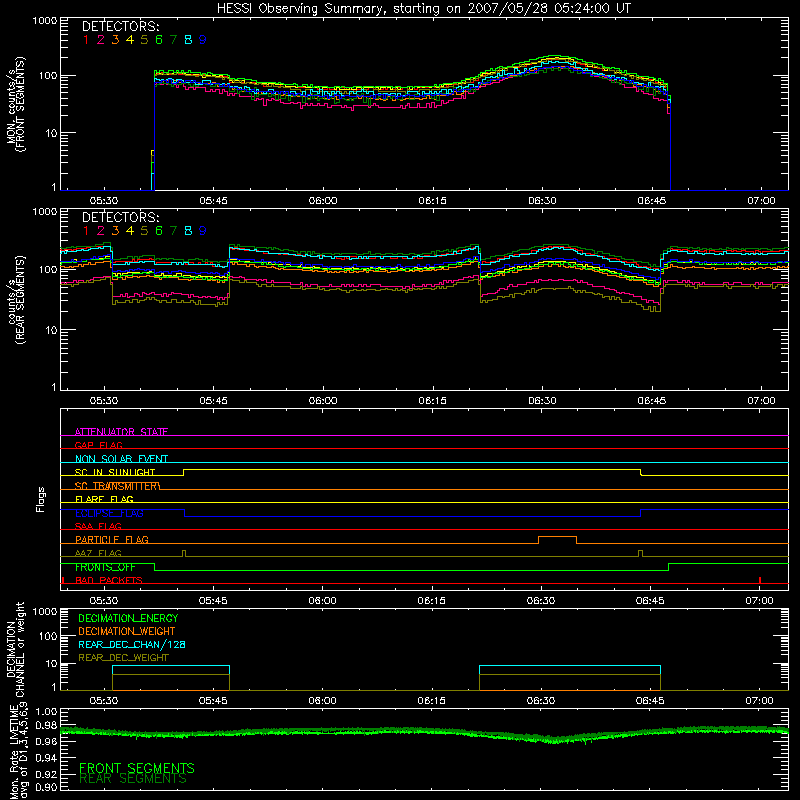Select olive detector 5 in front-segments legend

(x=144, y=40)
